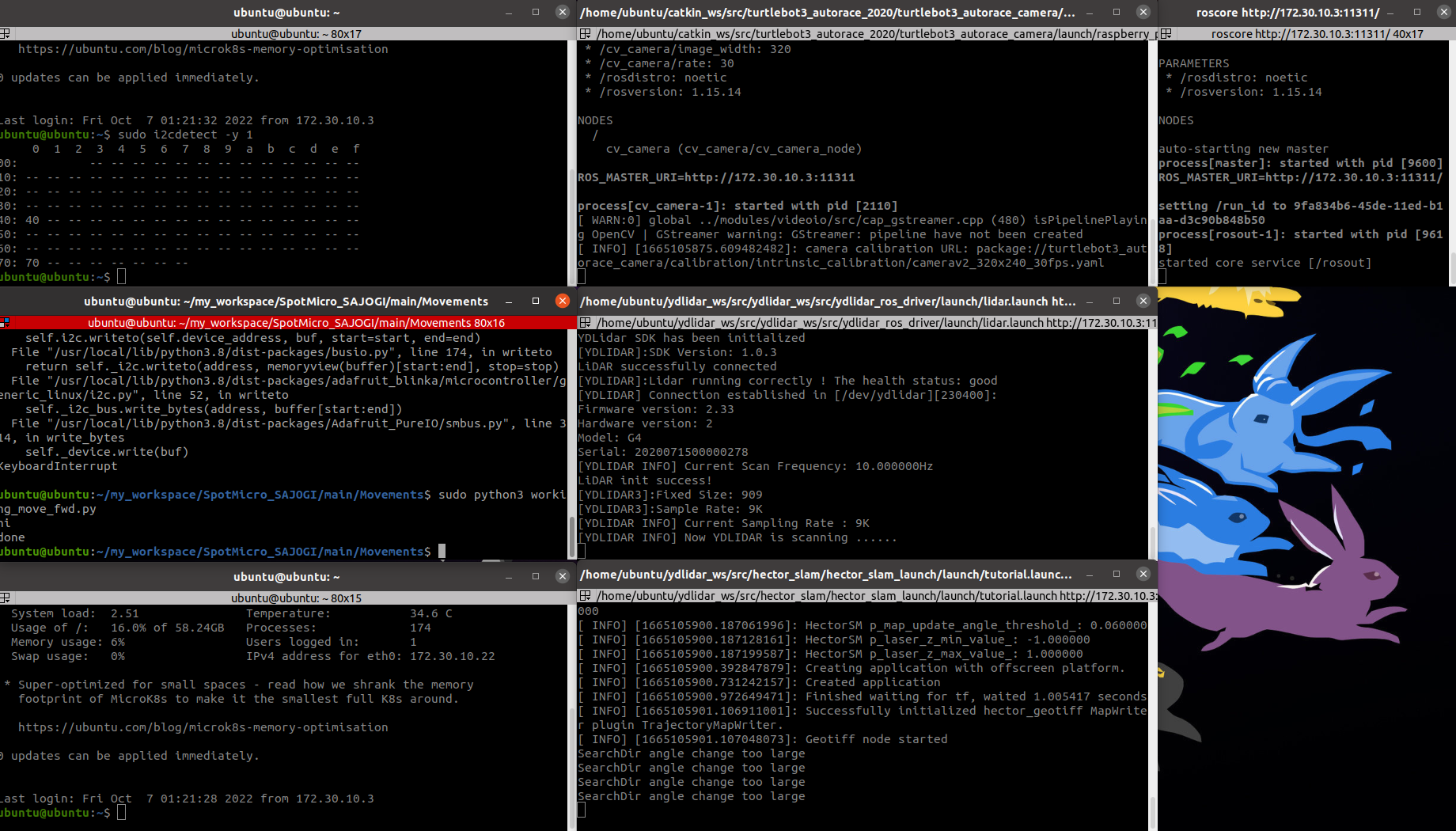Click 'Temperature: 34.6 C' in system info
This screenshot has width=1456, height=831.
pyautogui.click(x=349, y=613)
